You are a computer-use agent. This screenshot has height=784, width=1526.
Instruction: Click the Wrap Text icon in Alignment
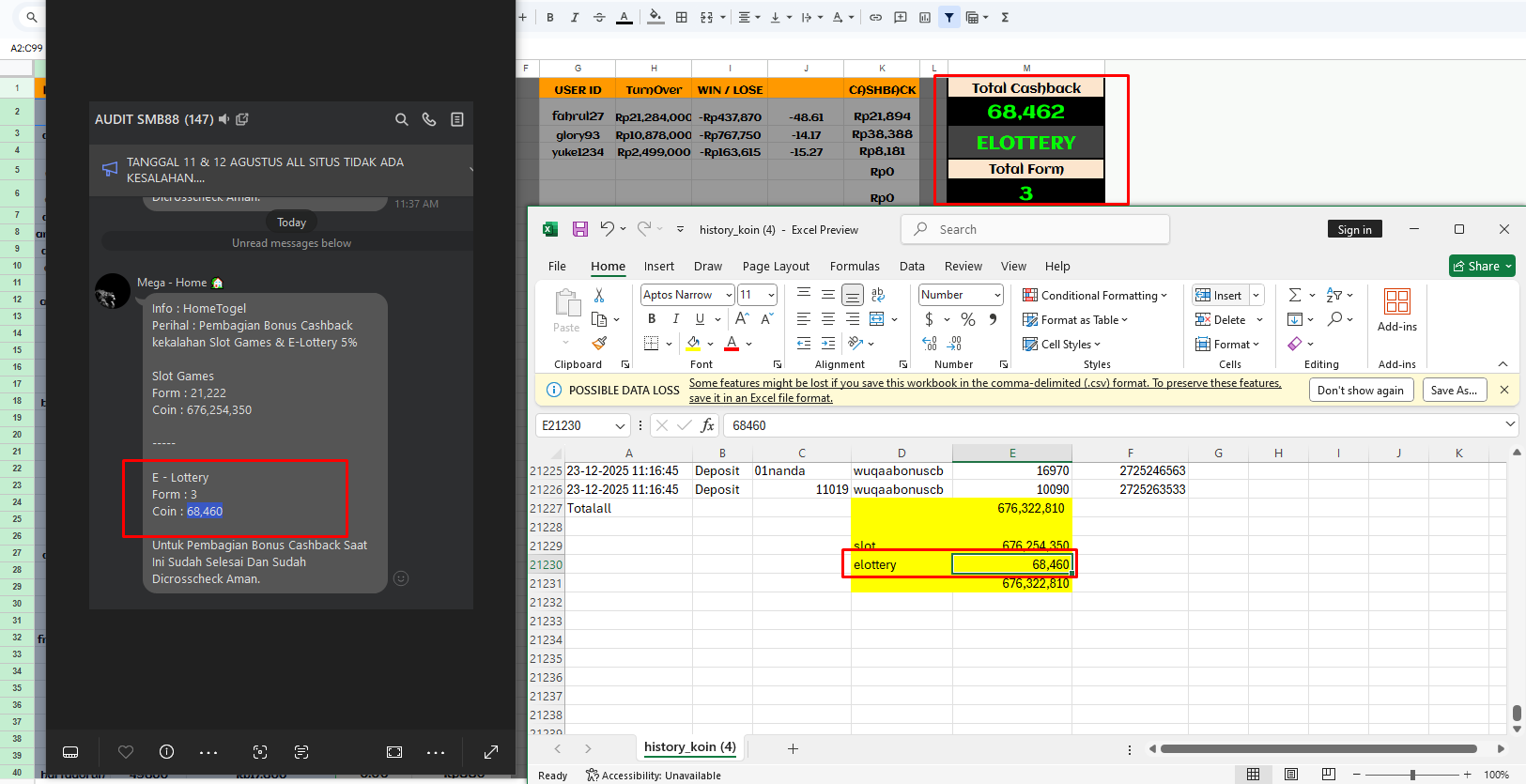[x=878, y=295]
